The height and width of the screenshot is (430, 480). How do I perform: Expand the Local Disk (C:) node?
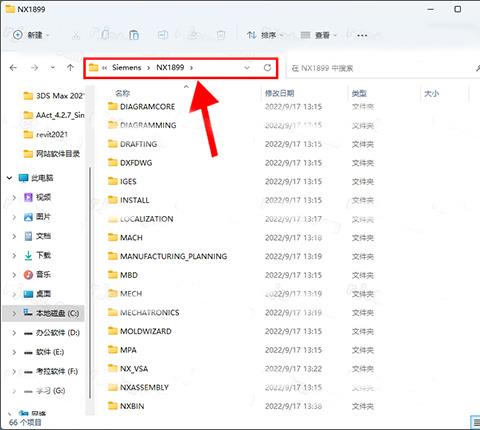pos(14,313)
